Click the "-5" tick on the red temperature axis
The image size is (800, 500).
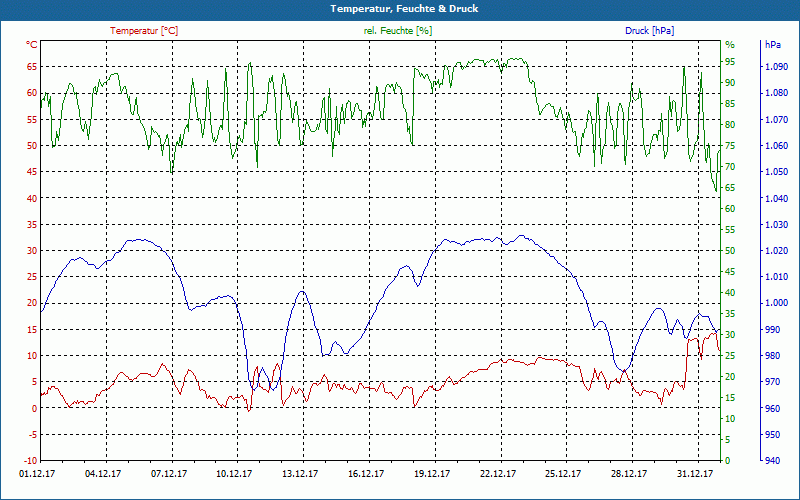tap(33, 435)
